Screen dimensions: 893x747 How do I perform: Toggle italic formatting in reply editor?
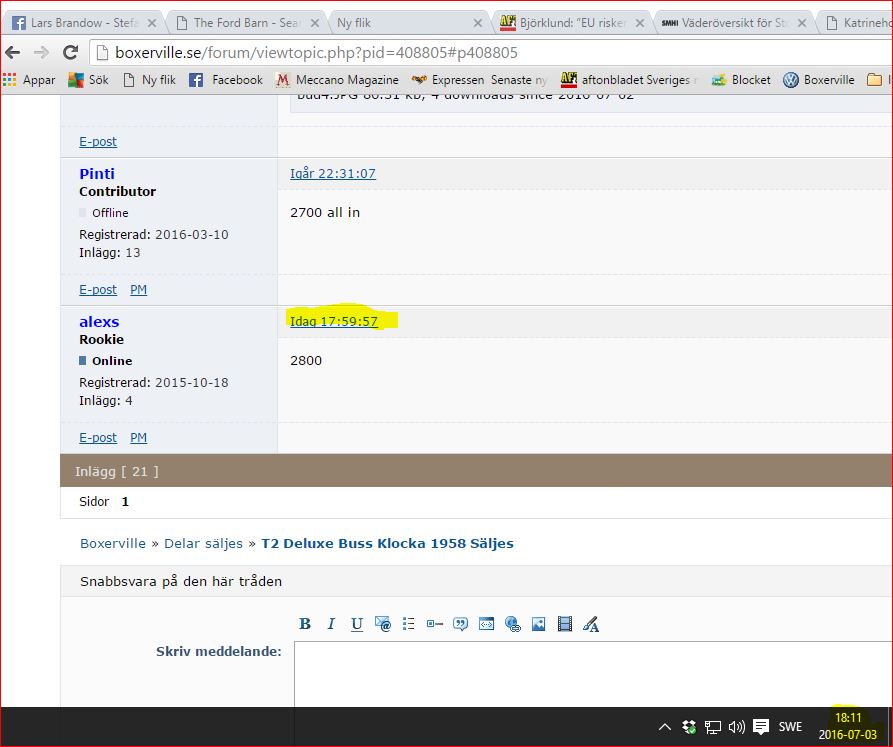(331, 624)
